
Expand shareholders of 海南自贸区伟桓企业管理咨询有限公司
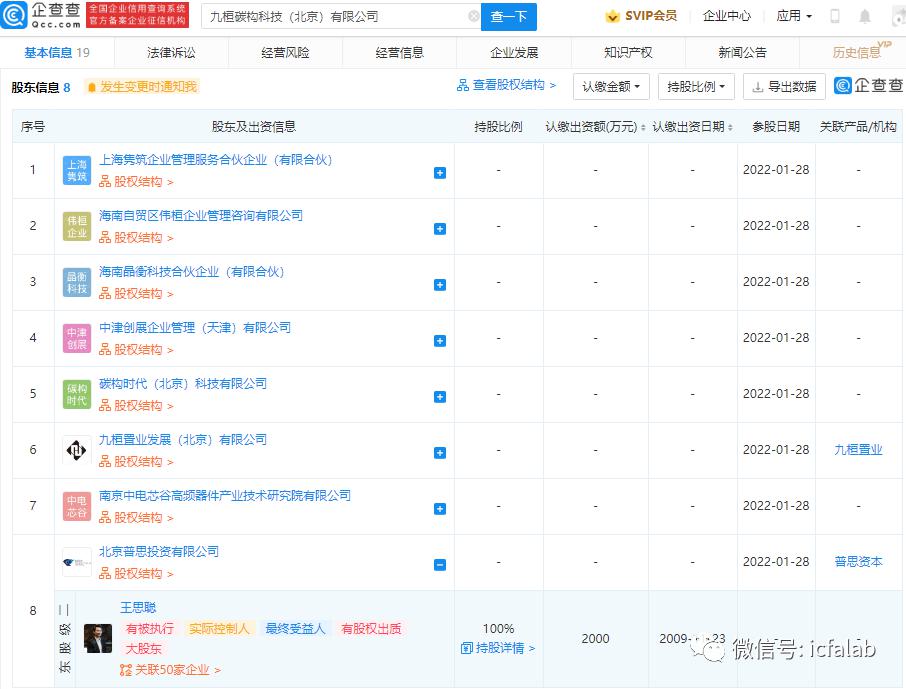point(440,229)
